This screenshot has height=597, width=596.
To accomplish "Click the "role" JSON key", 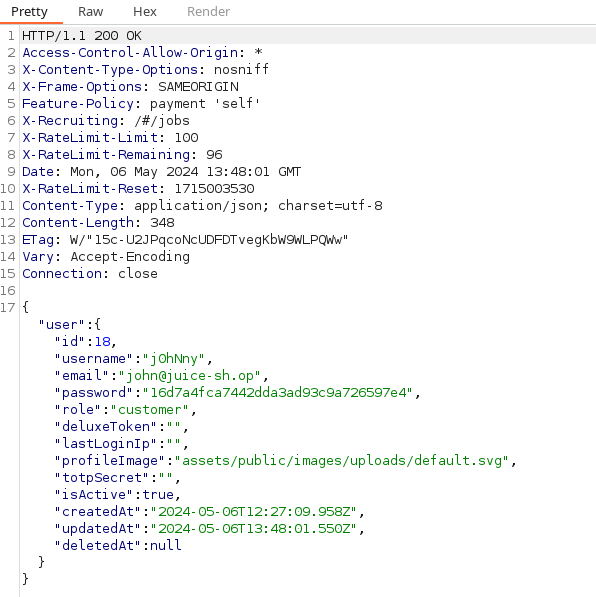I will (x=77, y=410).
